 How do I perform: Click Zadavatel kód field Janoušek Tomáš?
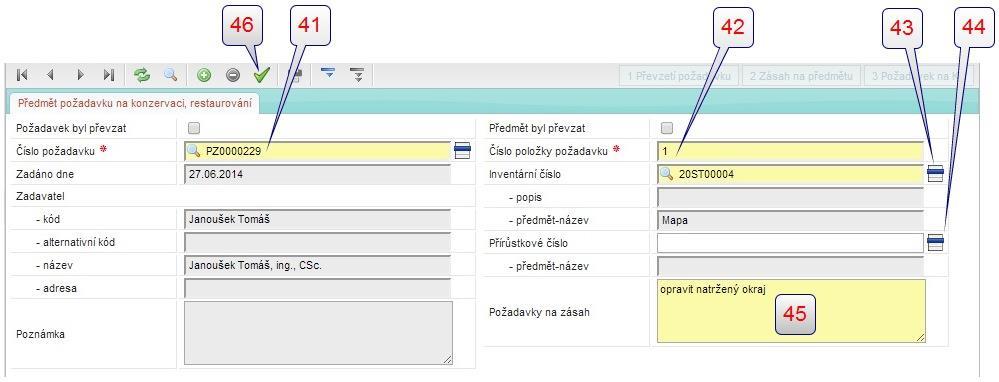317,220
